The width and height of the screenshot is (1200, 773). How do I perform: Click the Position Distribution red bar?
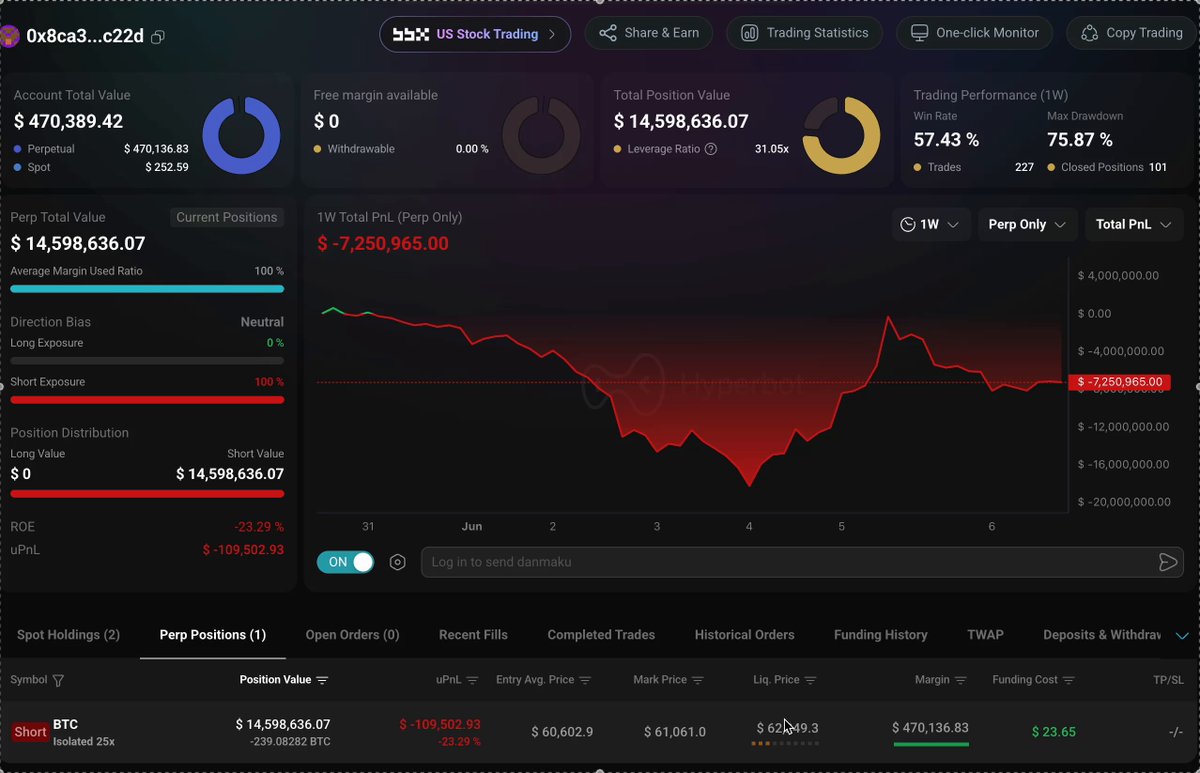(x=147, y=493)
